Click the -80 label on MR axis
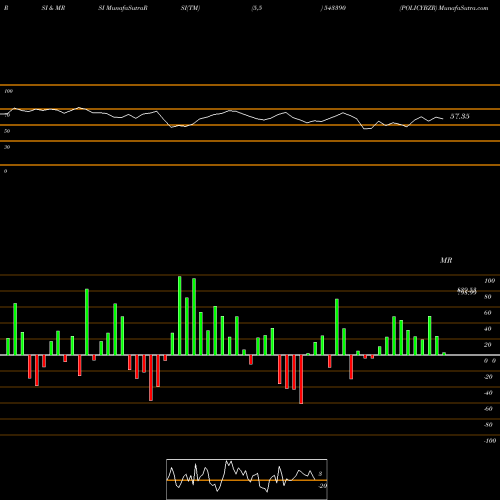This screenshot has height=500, width=500. [488, 425]
